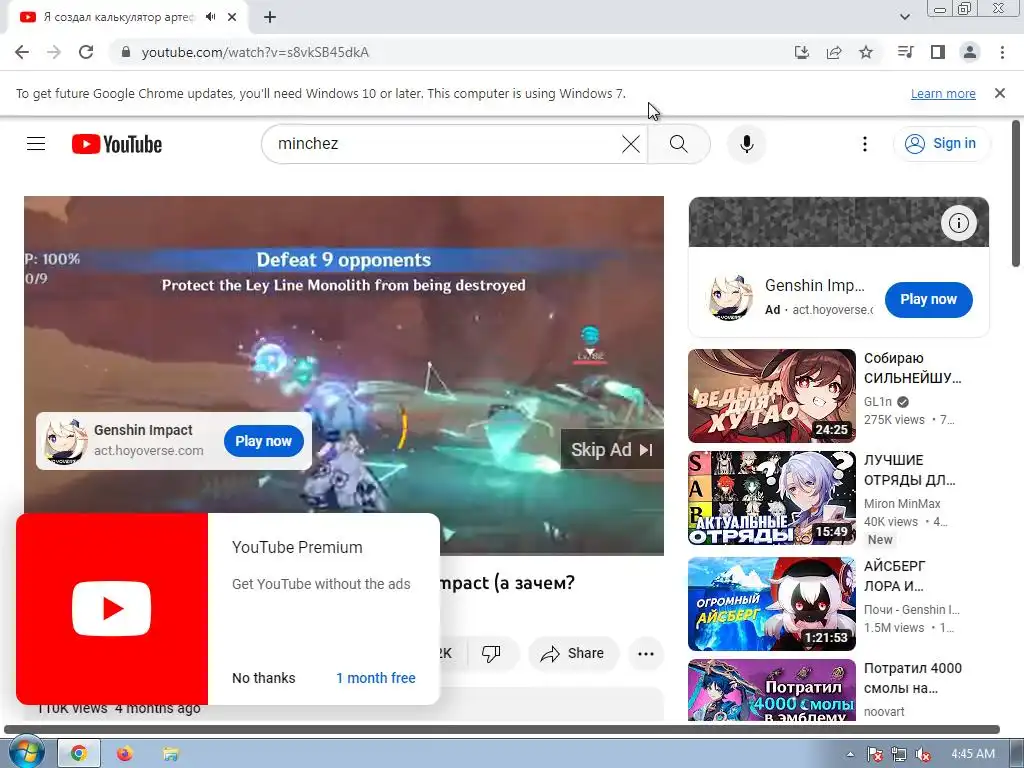Open YouTube settings three-dot menu
1024x768 pixels.
pos(865,144)
